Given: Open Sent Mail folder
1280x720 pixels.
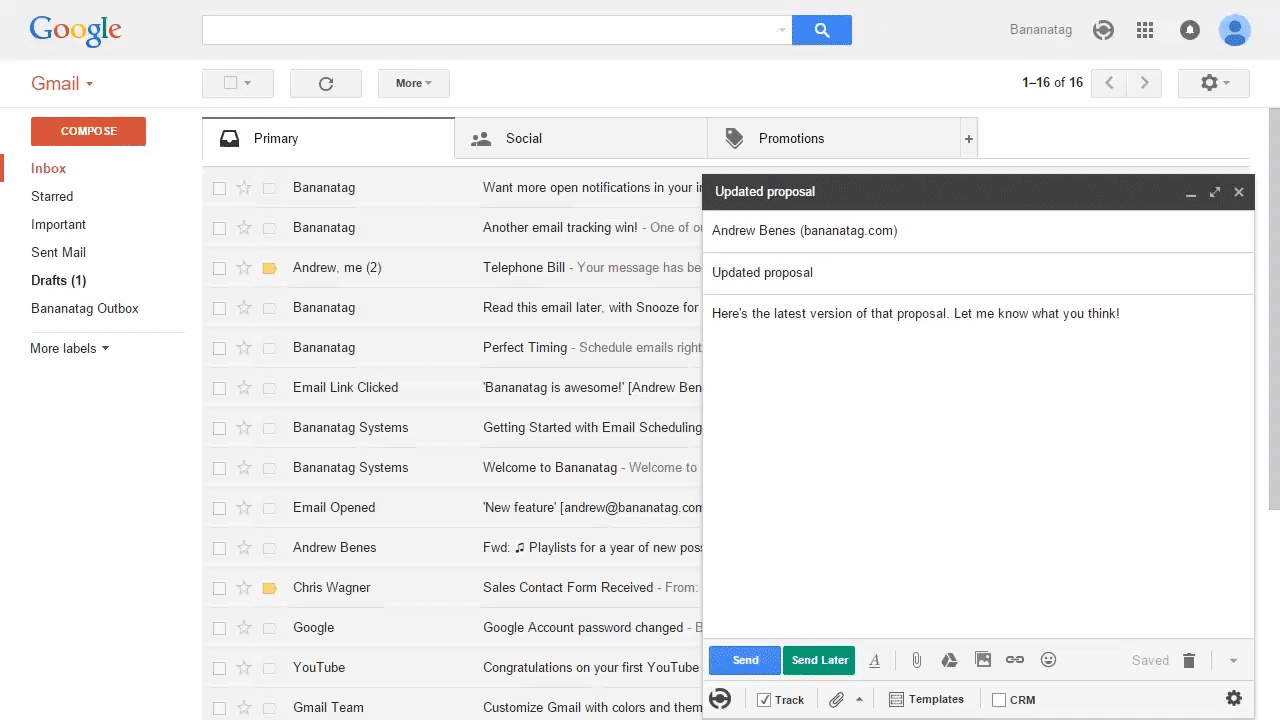Looking at the screenshot, I should pyautogui.click(x=59, y=253).
